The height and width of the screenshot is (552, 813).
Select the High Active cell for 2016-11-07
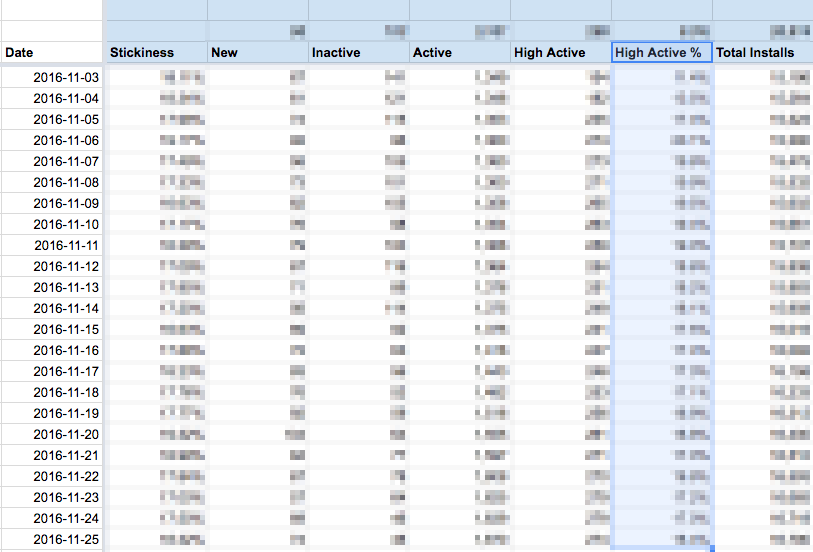tap(561, 162)
